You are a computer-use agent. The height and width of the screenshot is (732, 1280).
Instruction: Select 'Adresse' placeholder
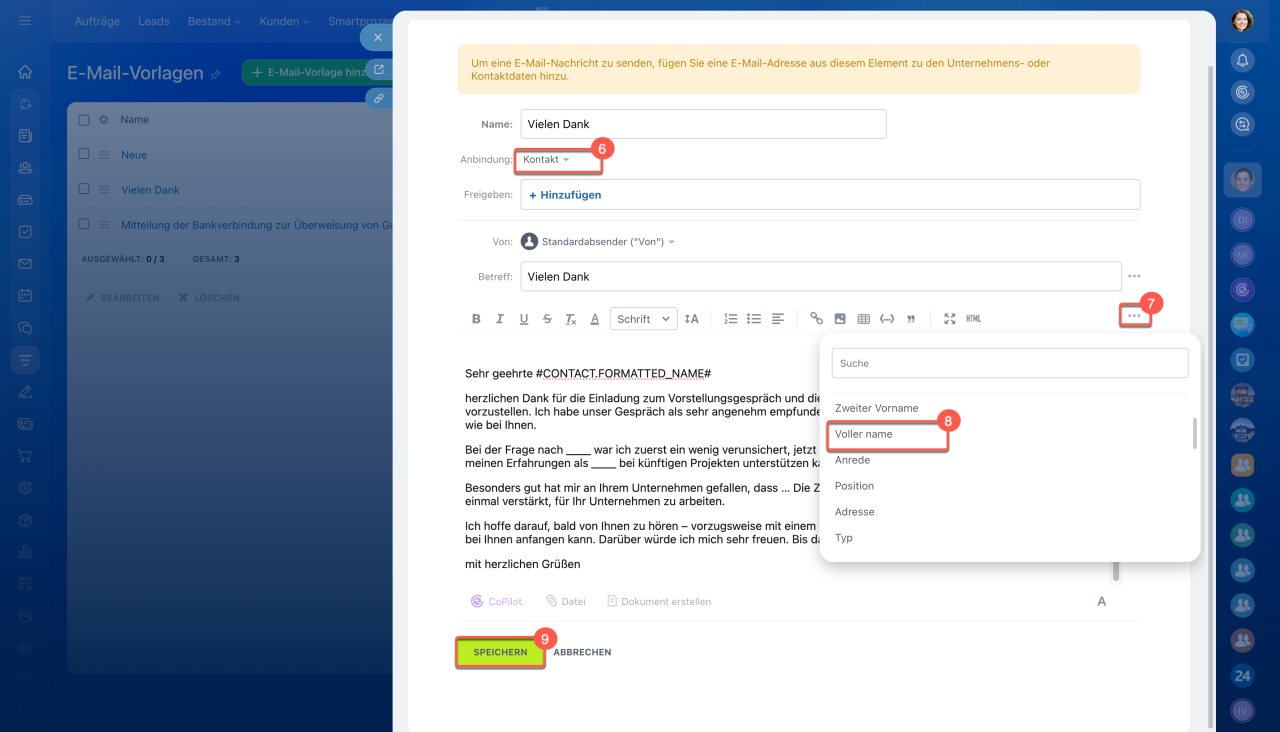point(854,512)
